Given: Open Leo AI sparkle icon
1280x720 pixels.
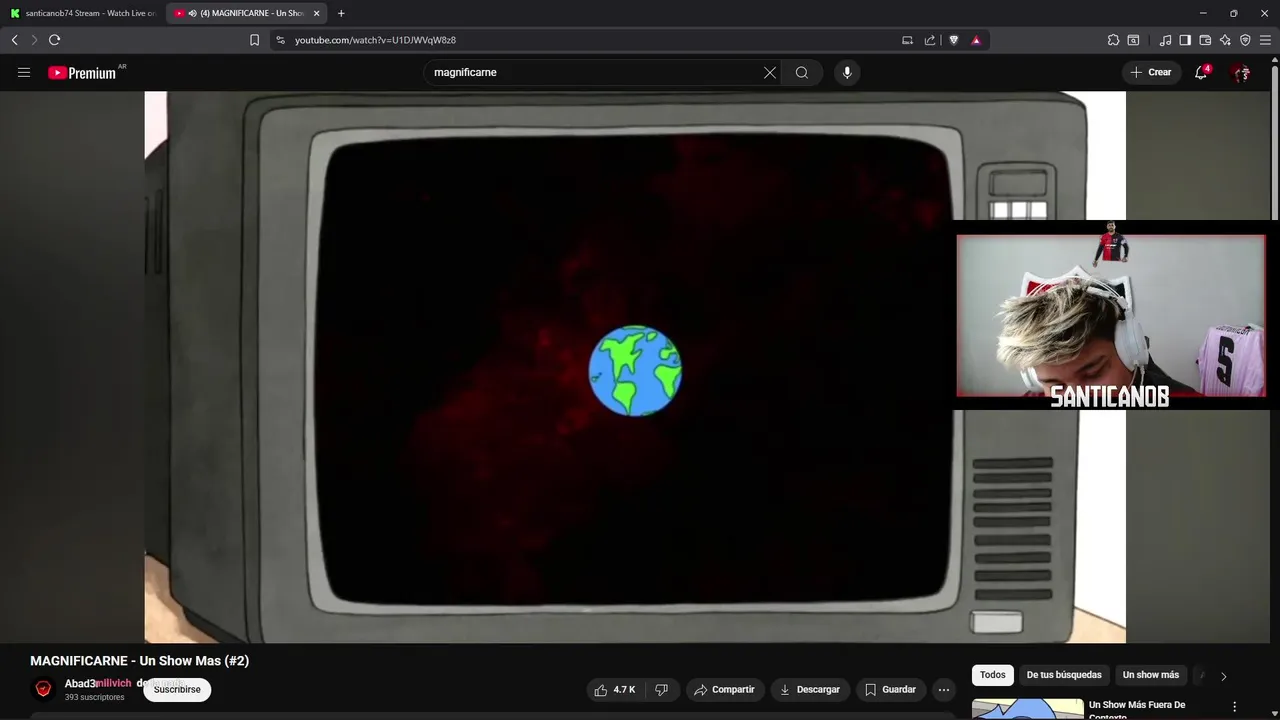Looking at the screenshot, I should click(1225, 40).
